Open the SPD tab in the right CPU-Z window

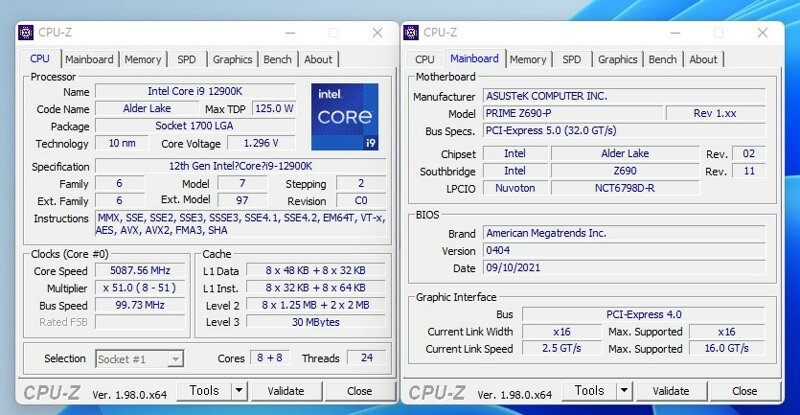tap(572, 59)
